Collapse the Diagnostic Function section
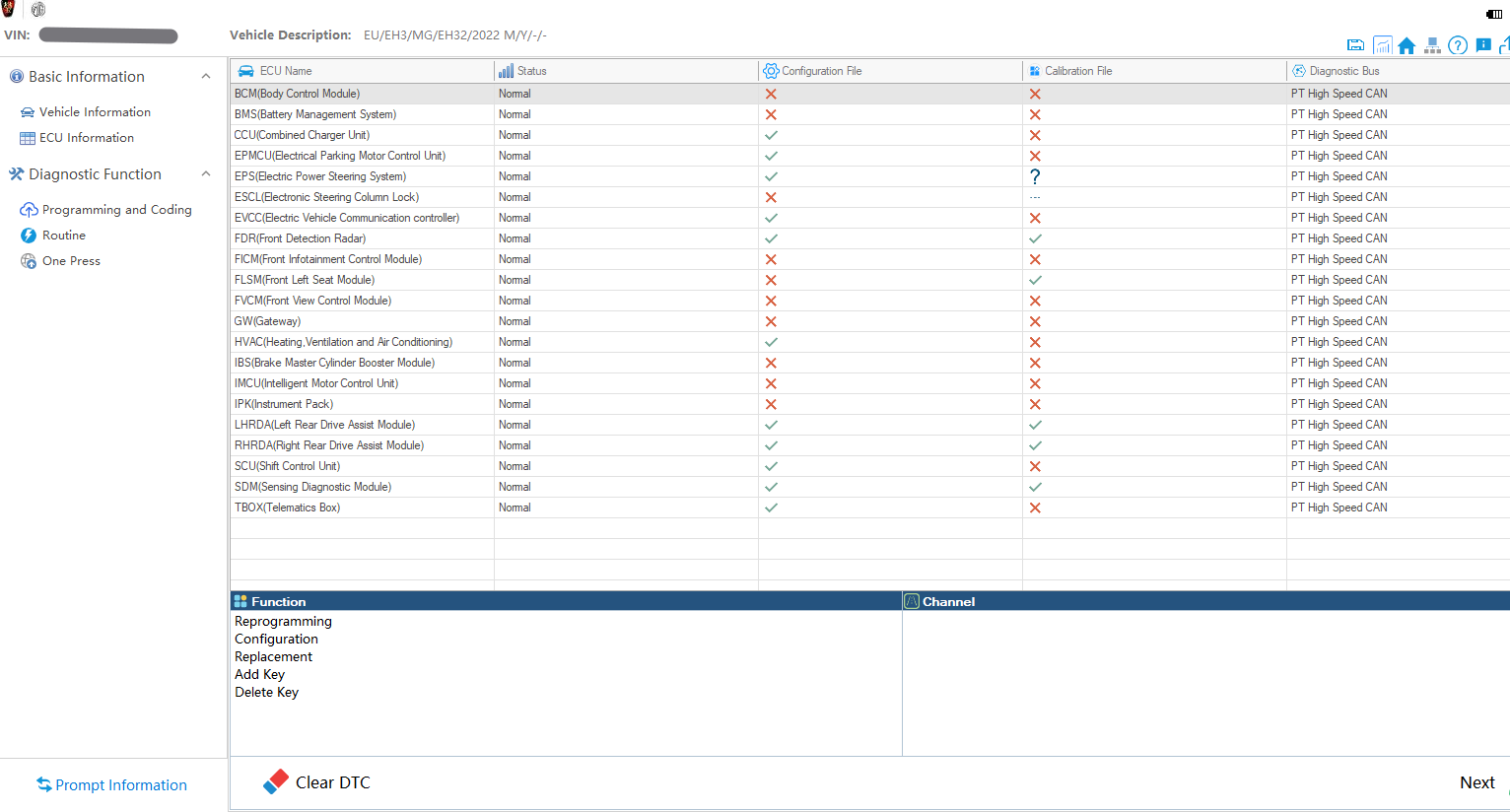Image resolution: width=1510 pixels, height=812 pixels. (x=206, y=174)
